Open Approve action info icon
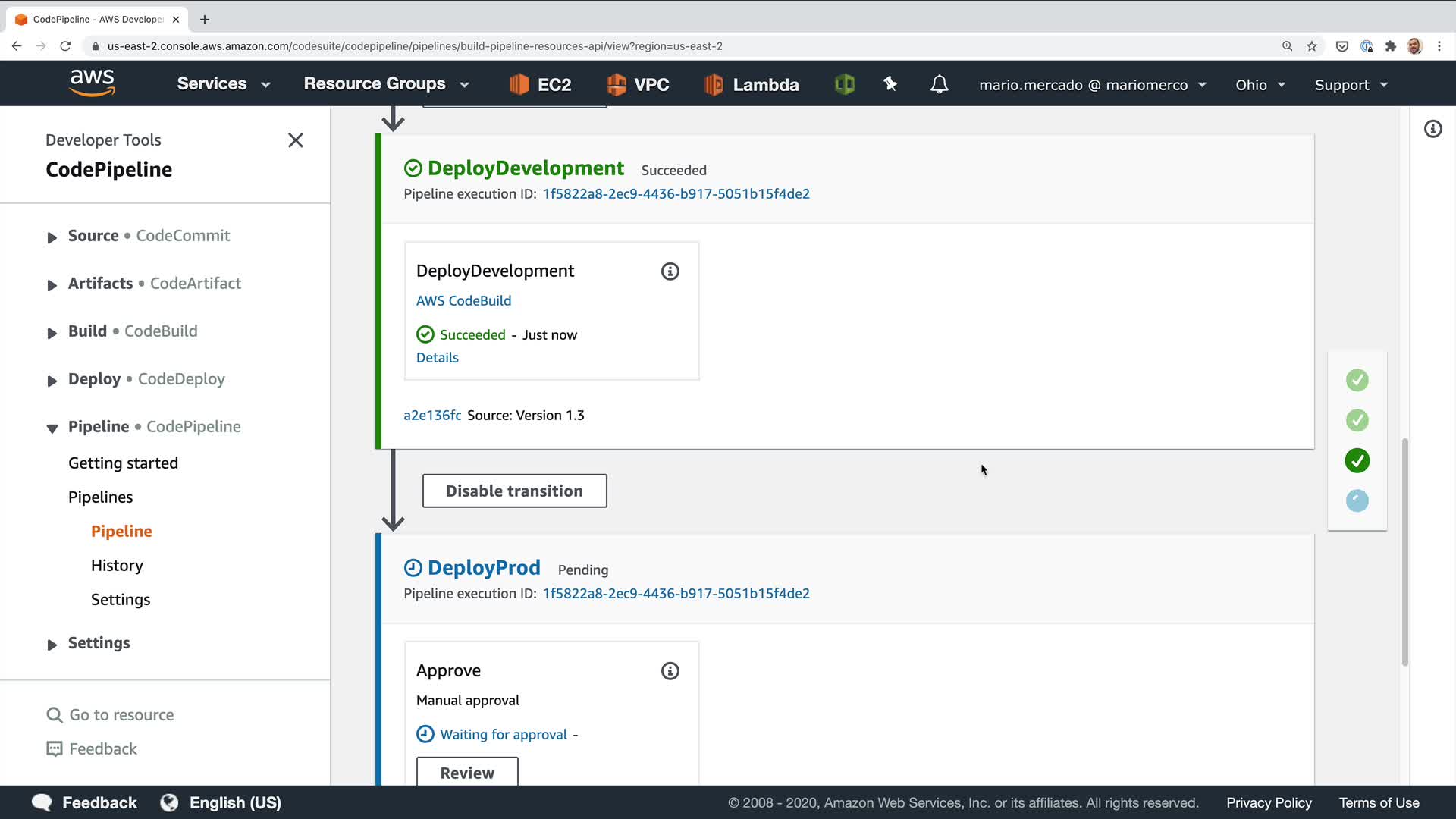This screenshot has width=1456, height=819. [x=670, y=671]
